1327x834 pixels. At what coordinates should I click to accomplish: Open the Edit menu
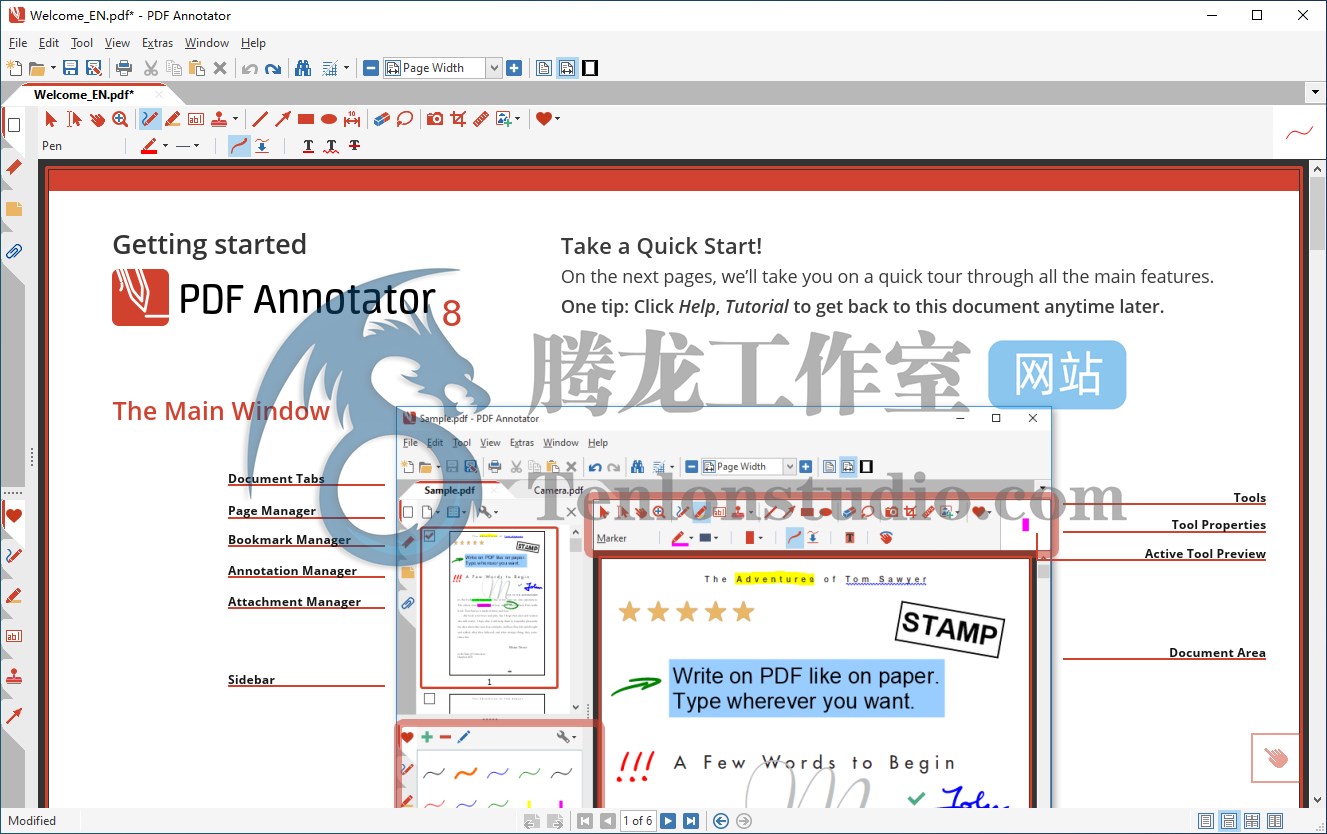[49, 43]
